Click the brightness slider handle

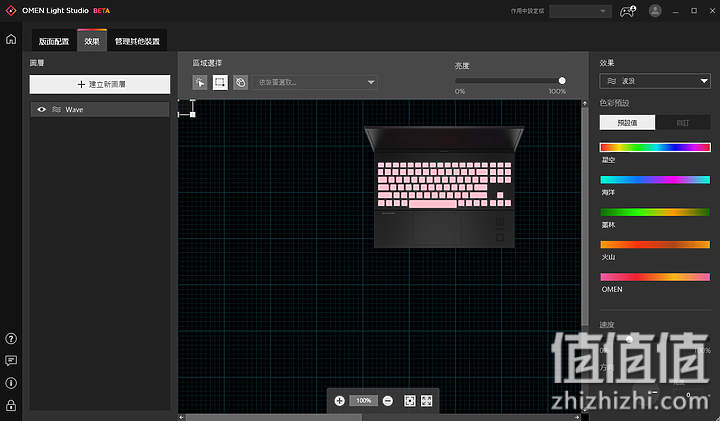tap(562, 81)
